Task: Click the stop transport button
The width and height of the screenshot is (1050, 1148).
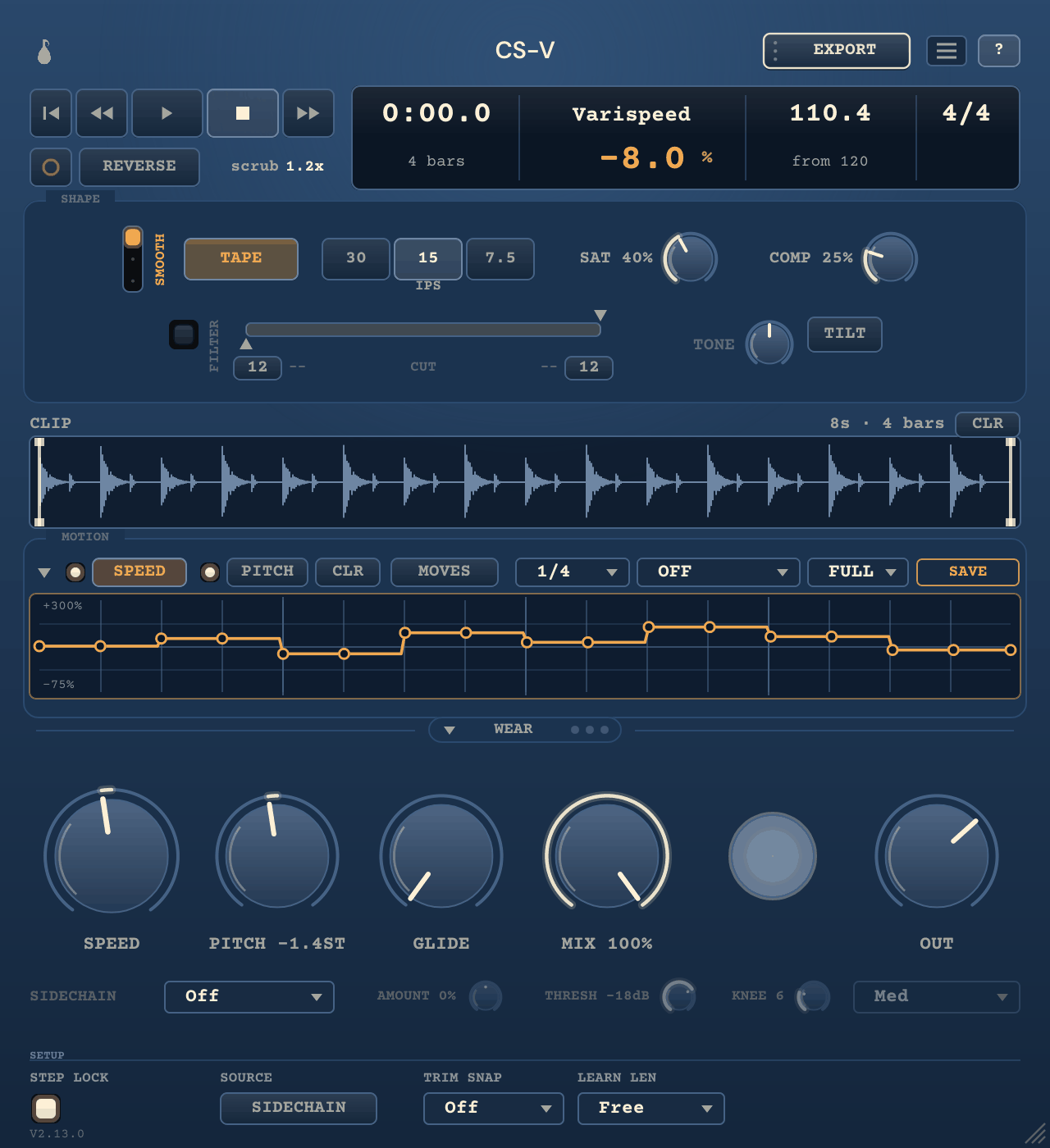Action: tap(243, 113)
